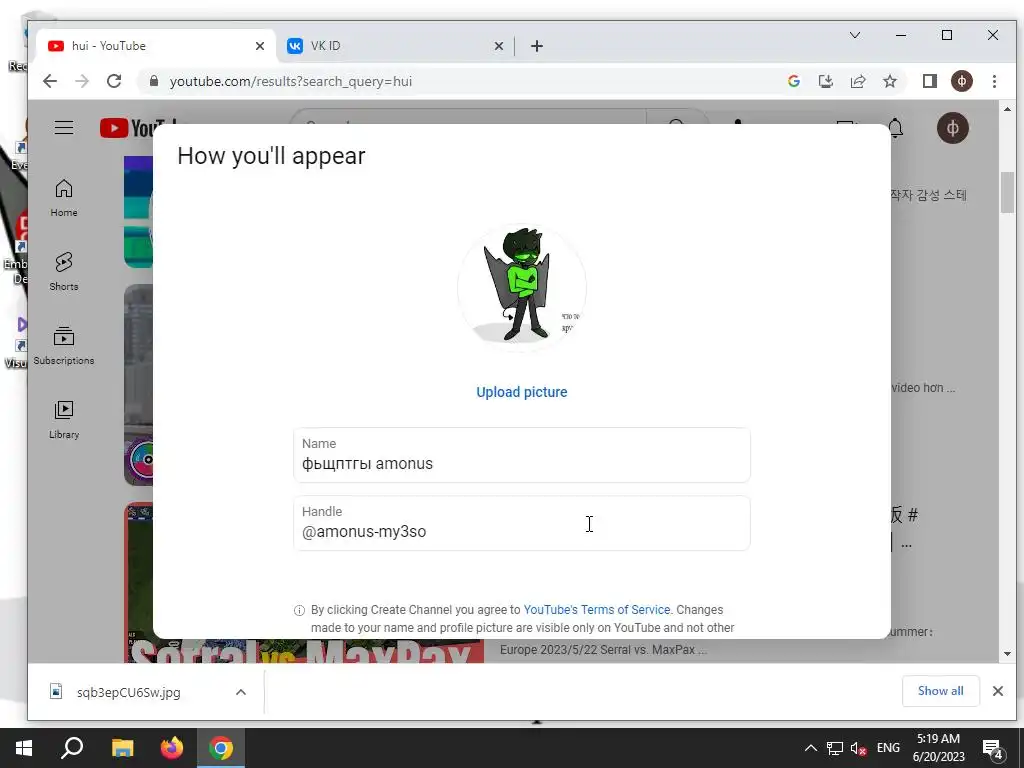The width and height of the screenshot is (1024, 768).
Task: Click the Upload picture link
Action: 522,392
